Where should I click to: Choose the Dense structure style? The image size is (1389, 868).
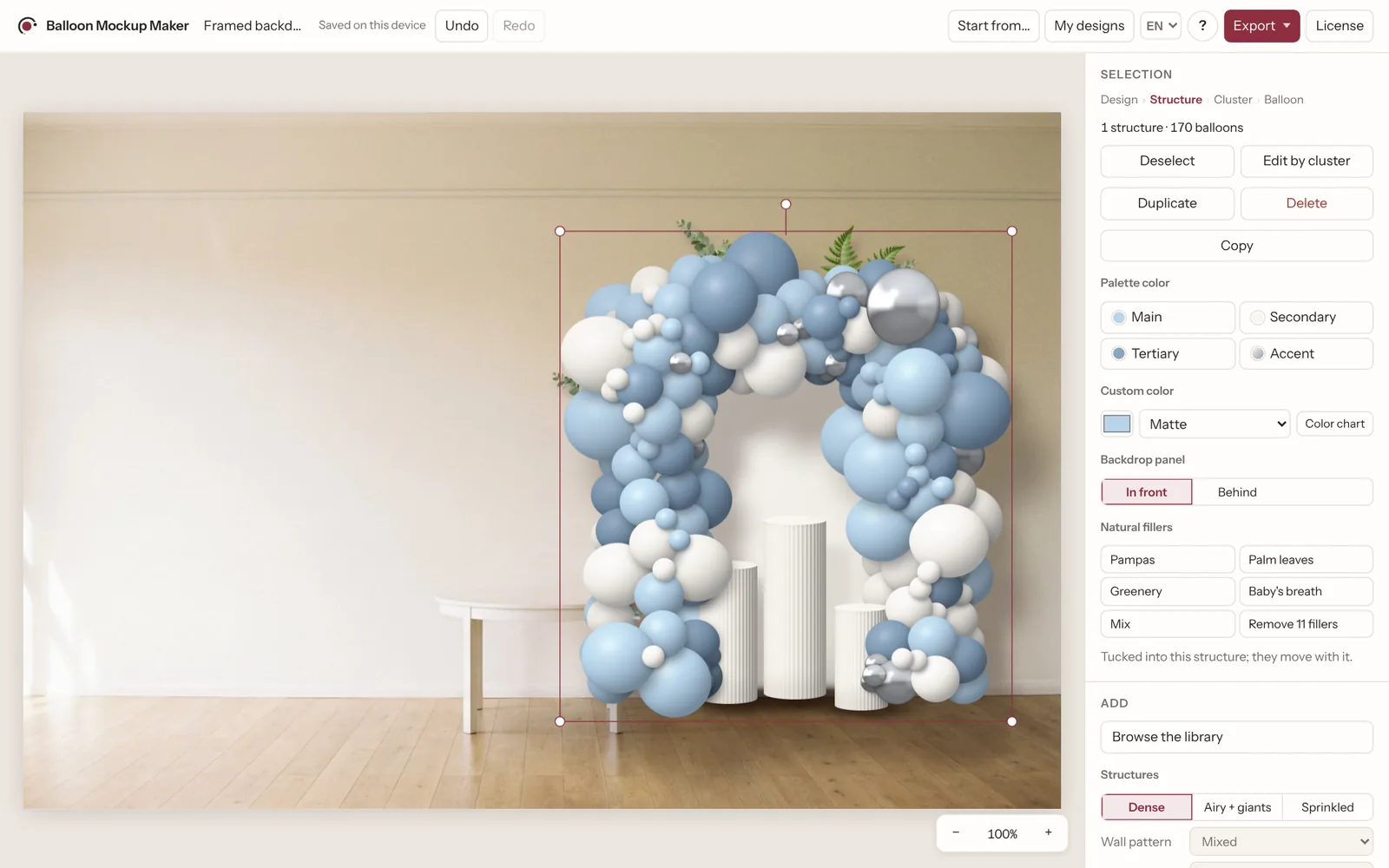pyautogui.click(x=1147, y=807)
